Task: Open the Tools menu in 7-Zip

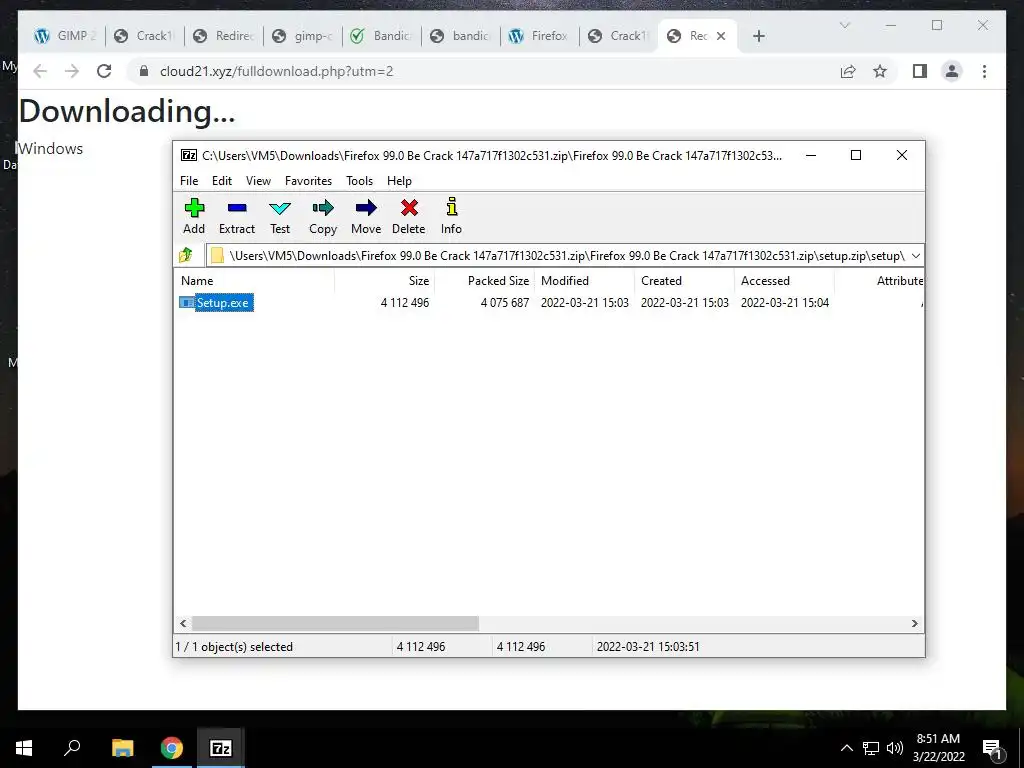Action: pos(359,181)
